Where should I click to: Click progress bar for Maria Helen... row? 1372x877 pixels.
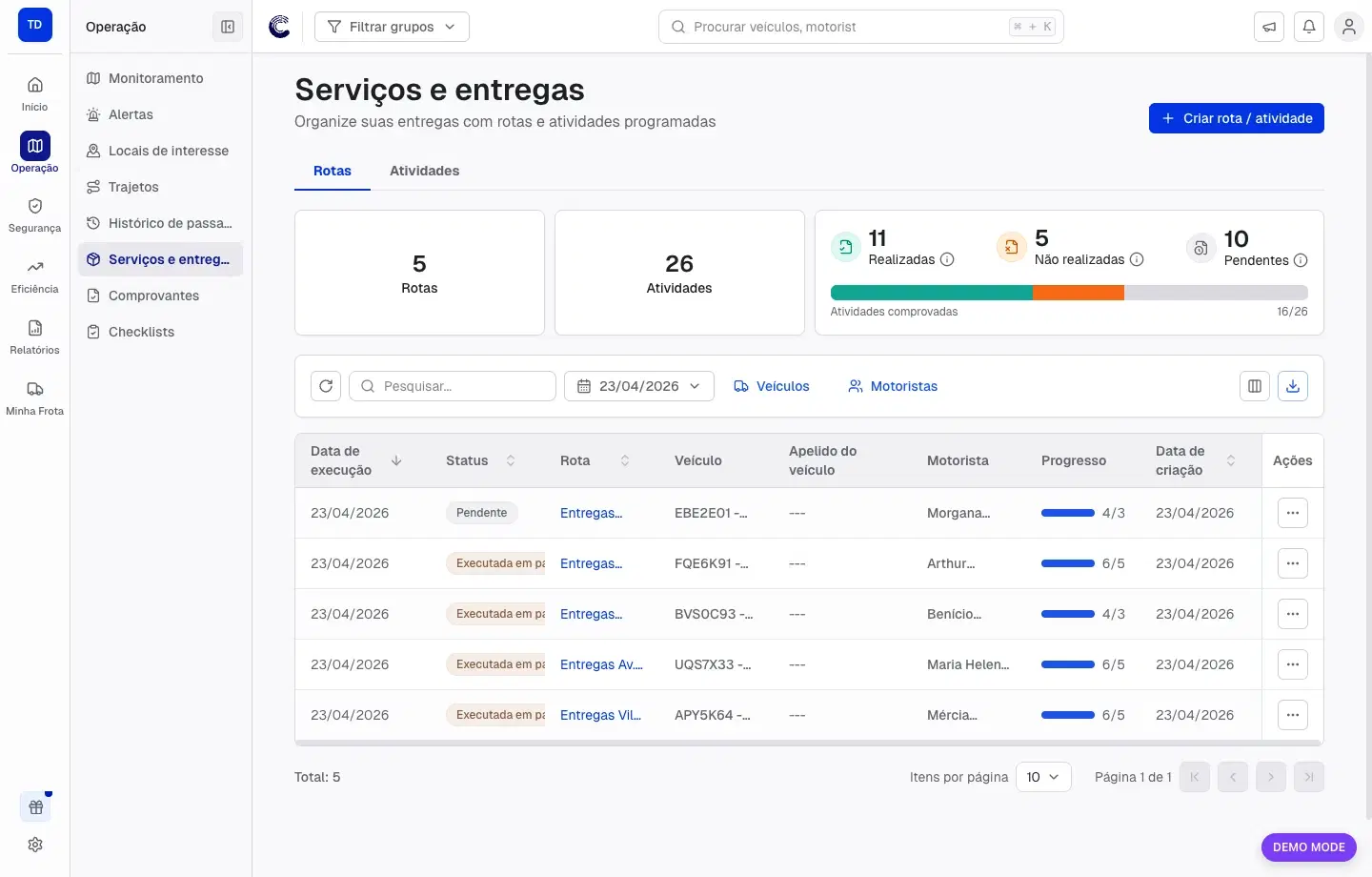pyautogui.click(x=1068, y=664)
